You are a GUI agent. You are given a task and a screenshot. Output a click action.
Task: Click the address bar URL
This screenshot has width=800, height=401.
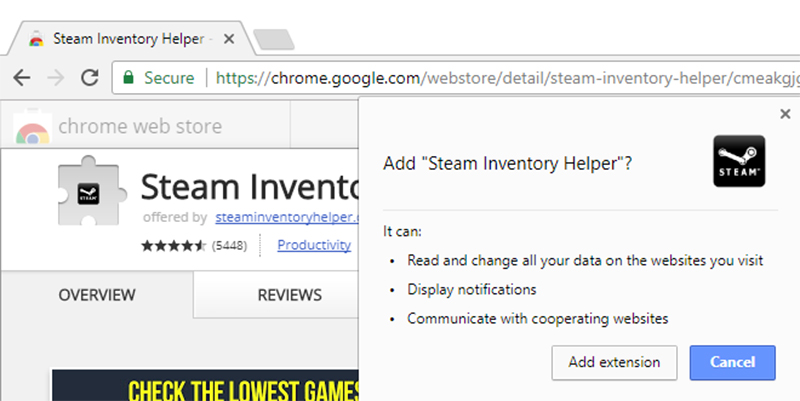coord(500,77)
